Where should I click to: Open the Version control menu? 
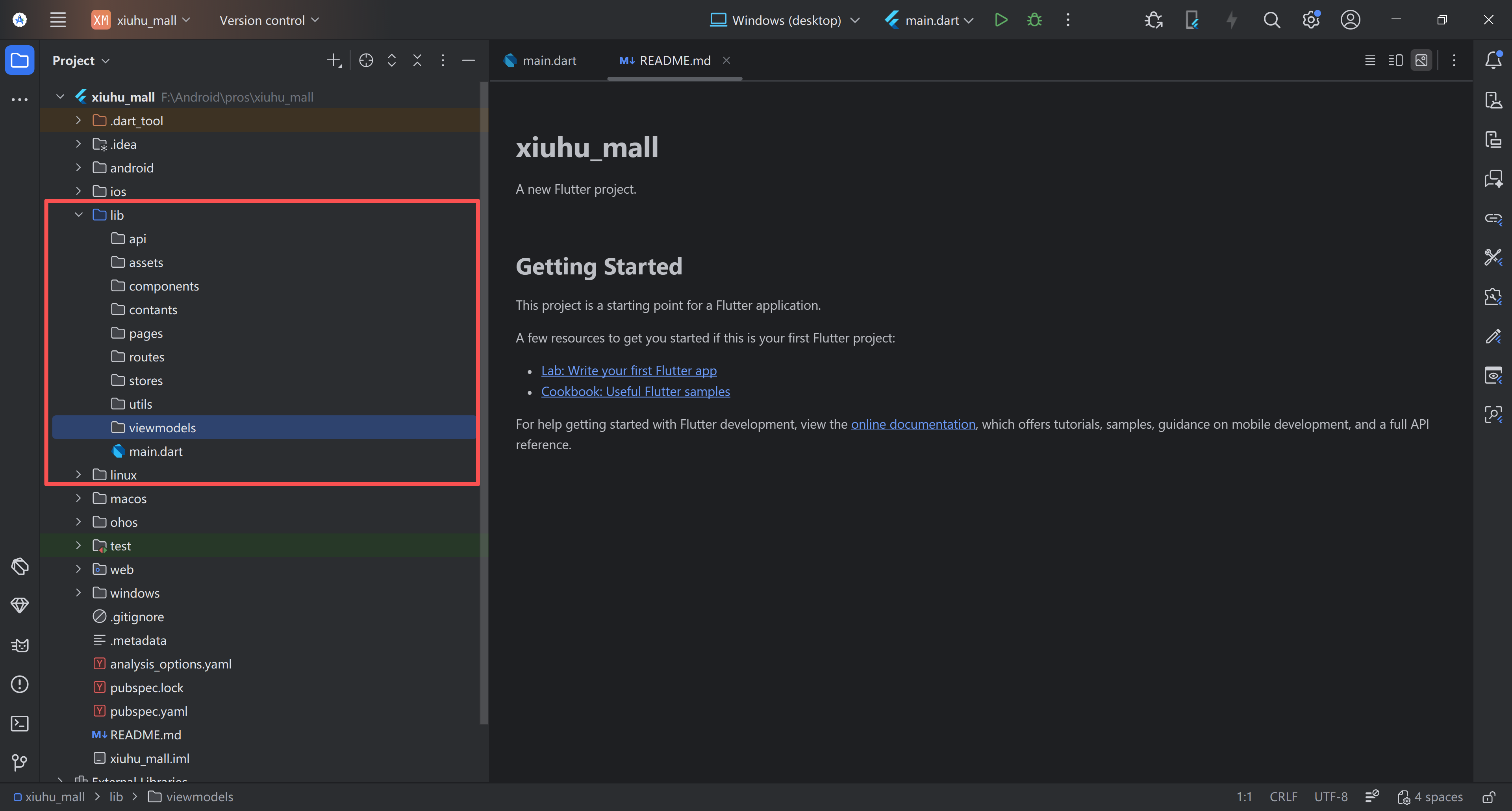[269, 20]
